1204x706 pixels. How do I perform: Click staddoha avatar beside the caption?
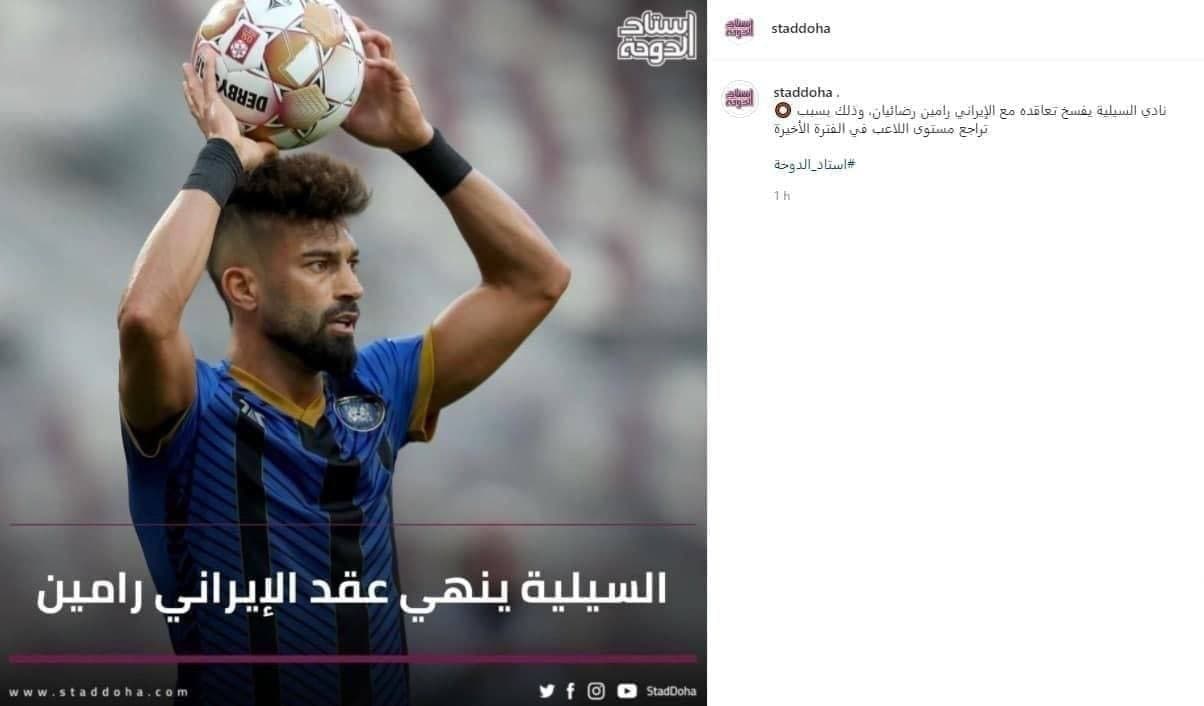(740, 99)
